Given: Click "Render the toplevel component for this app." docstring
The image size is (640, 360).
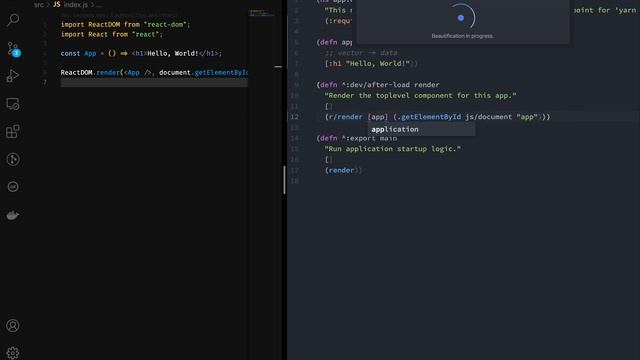Looking at the screenshot, I should [420, 96].
